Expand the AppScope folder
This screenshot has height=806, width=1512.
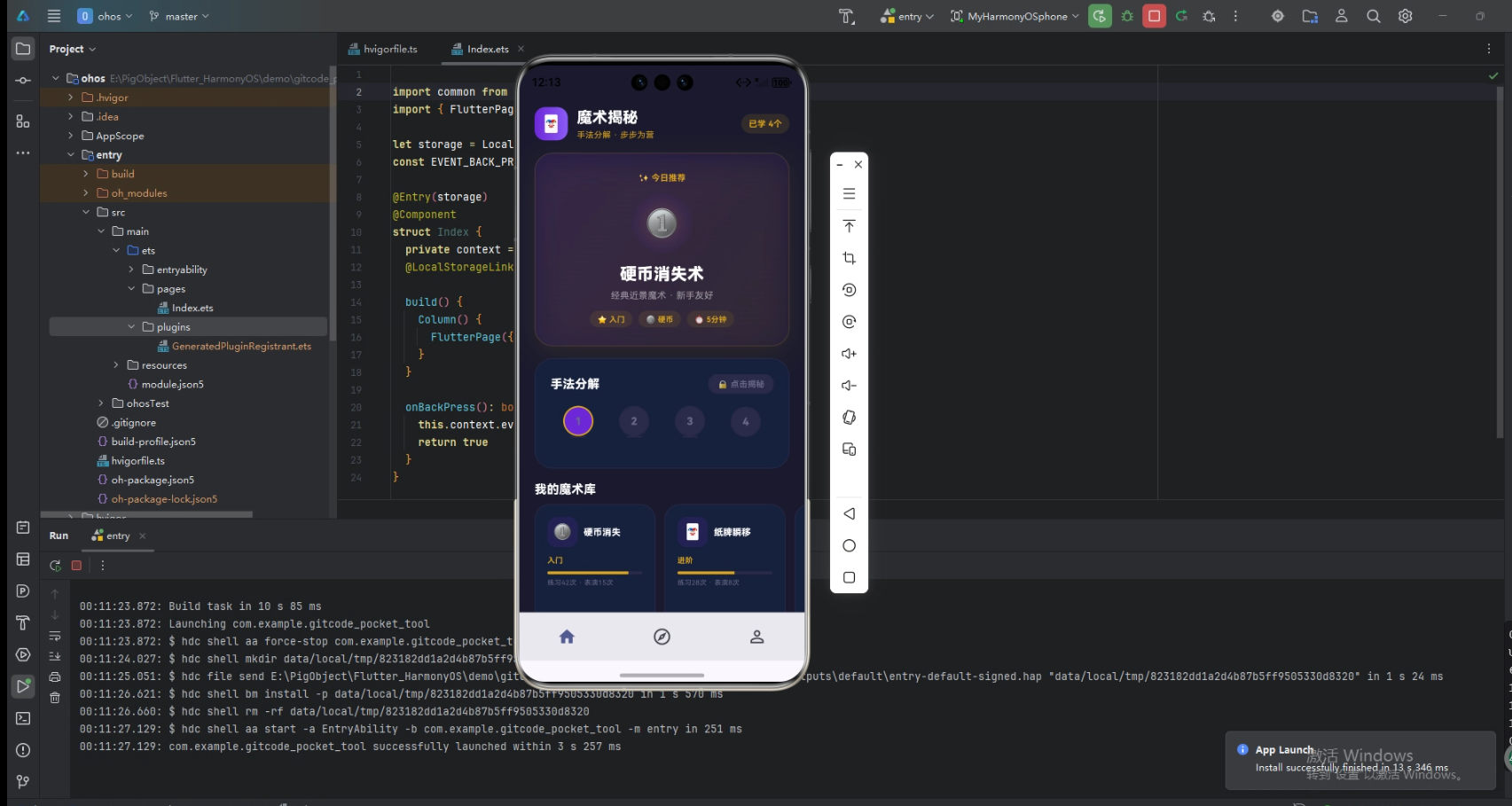click(x=71, y=136)
